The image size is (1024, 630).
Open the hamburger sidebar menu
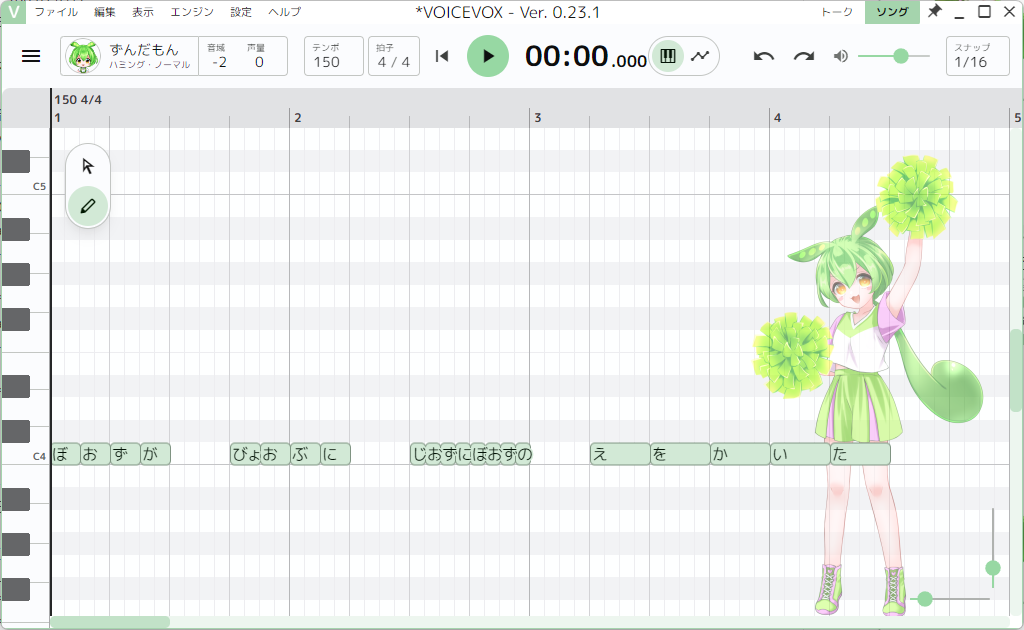coord(31,56)
